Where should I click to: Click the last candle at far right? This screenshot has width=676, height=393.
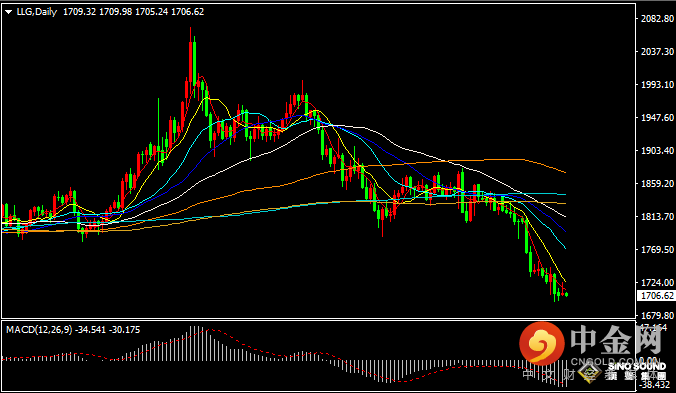pos(566,294)
